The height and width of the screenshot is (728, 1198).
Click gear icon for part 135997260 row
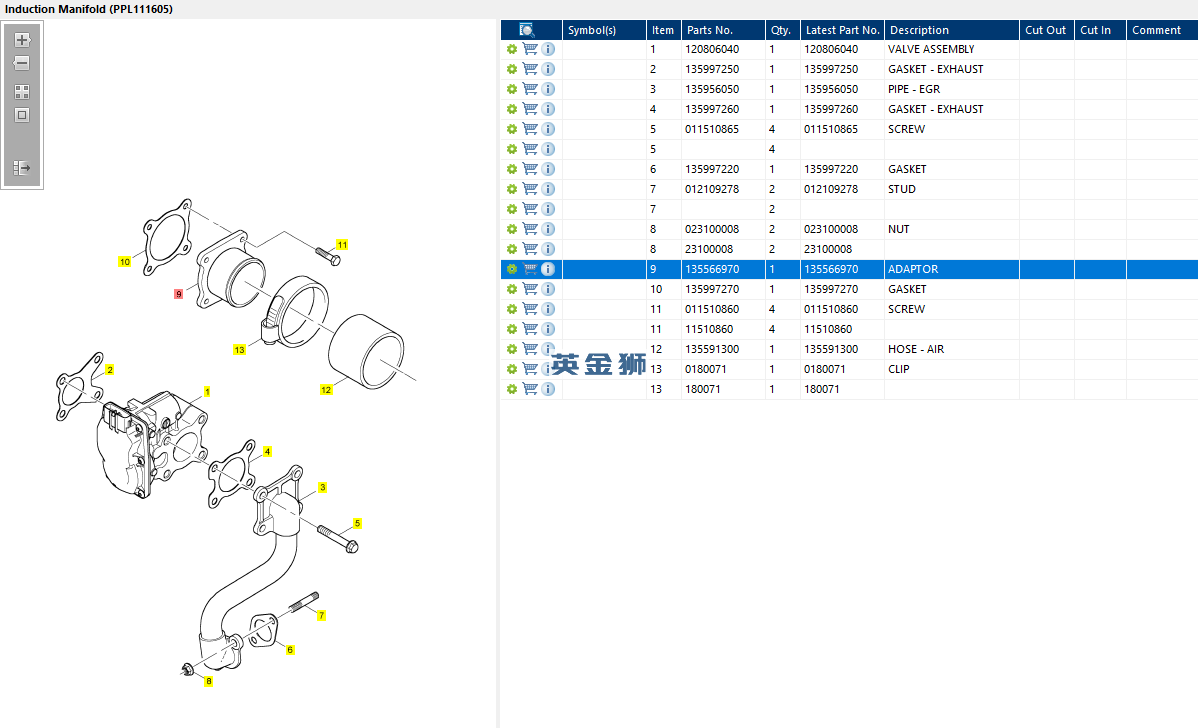[512, 109]
